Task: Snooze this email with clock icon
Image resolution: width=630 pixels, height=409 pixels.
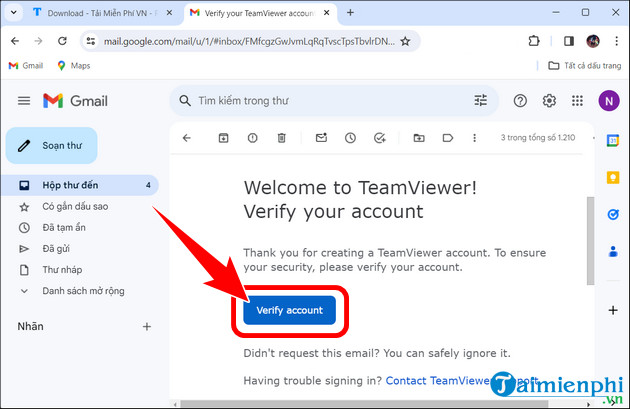Action: click(350, 138)
